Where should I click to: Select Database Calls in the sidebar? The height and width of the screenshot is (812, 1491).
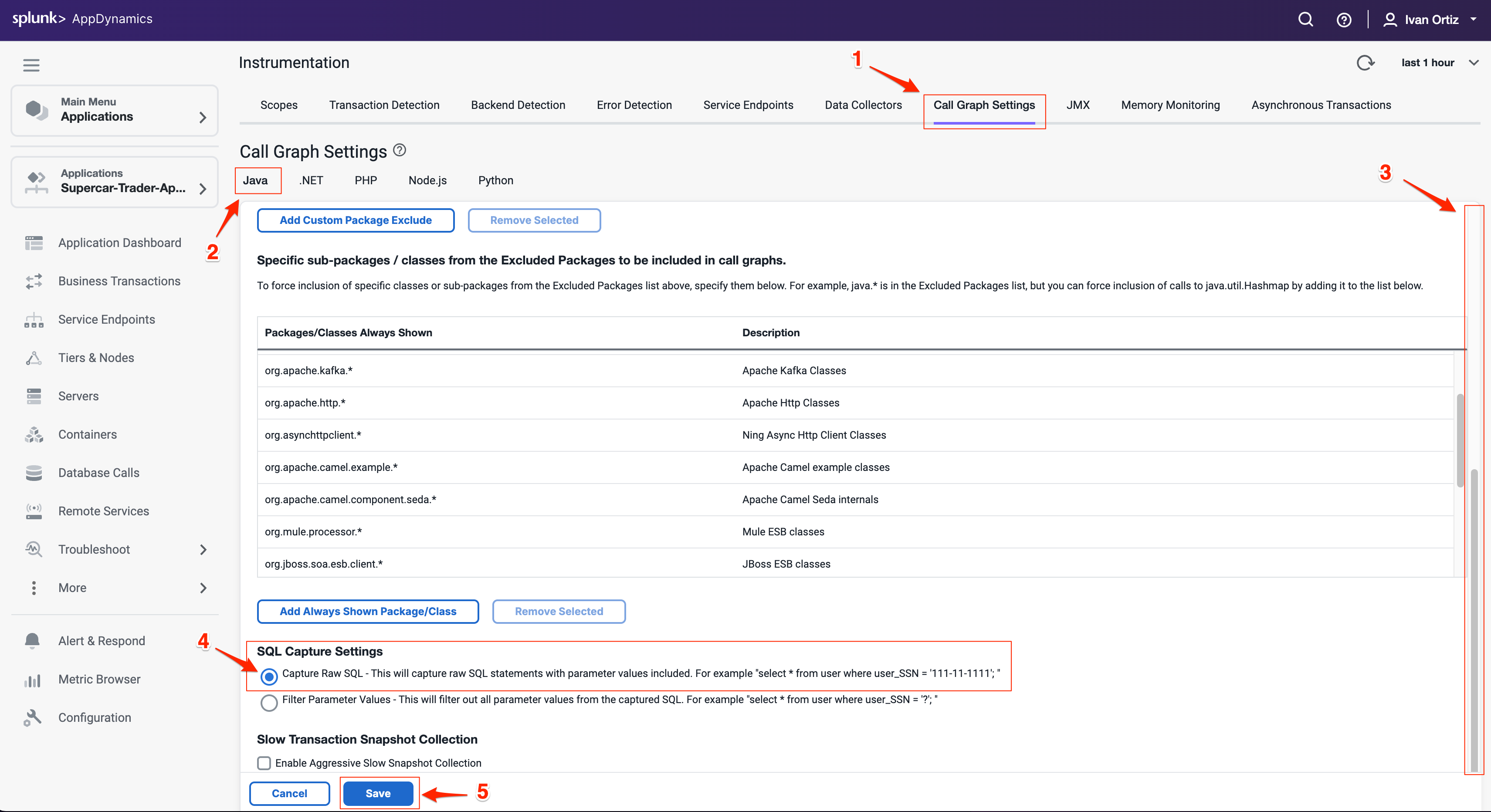click(98, 472)
